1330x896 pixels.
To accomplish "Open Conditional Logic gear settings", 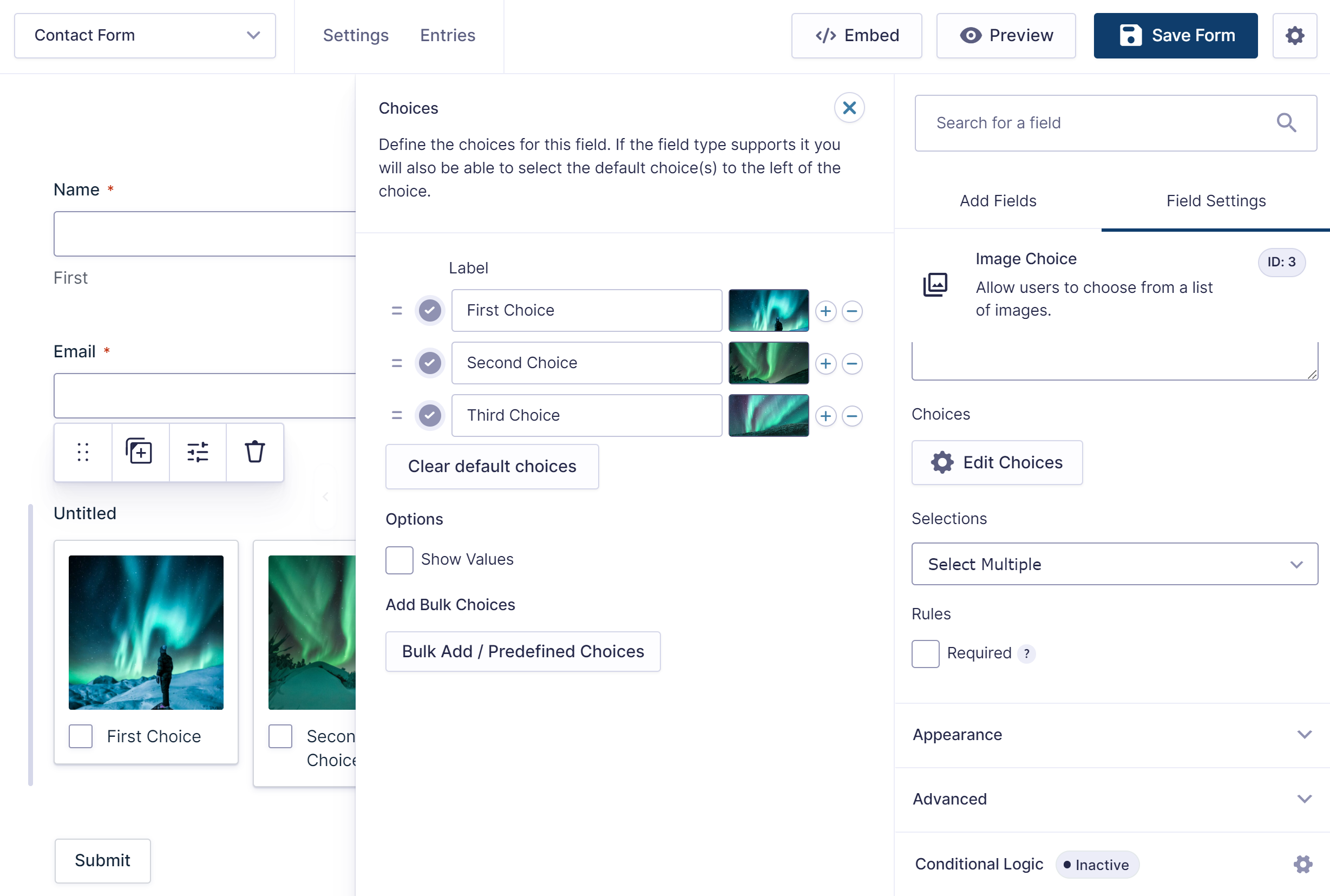I will (1302, 864).
